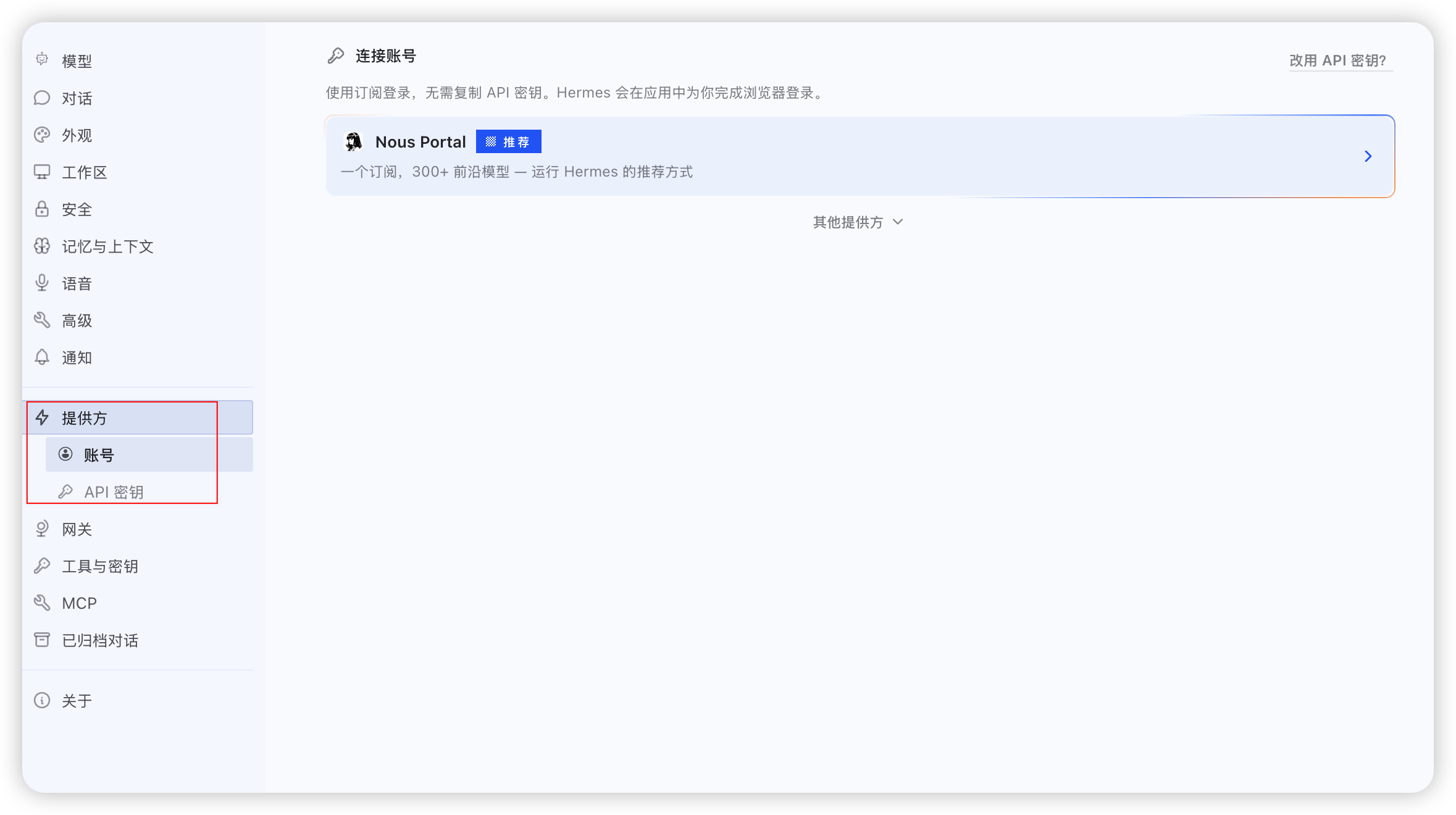Click the Nous Portal provider title
The height and width of the screenshot is (815, 1456).
pos(420,142)
